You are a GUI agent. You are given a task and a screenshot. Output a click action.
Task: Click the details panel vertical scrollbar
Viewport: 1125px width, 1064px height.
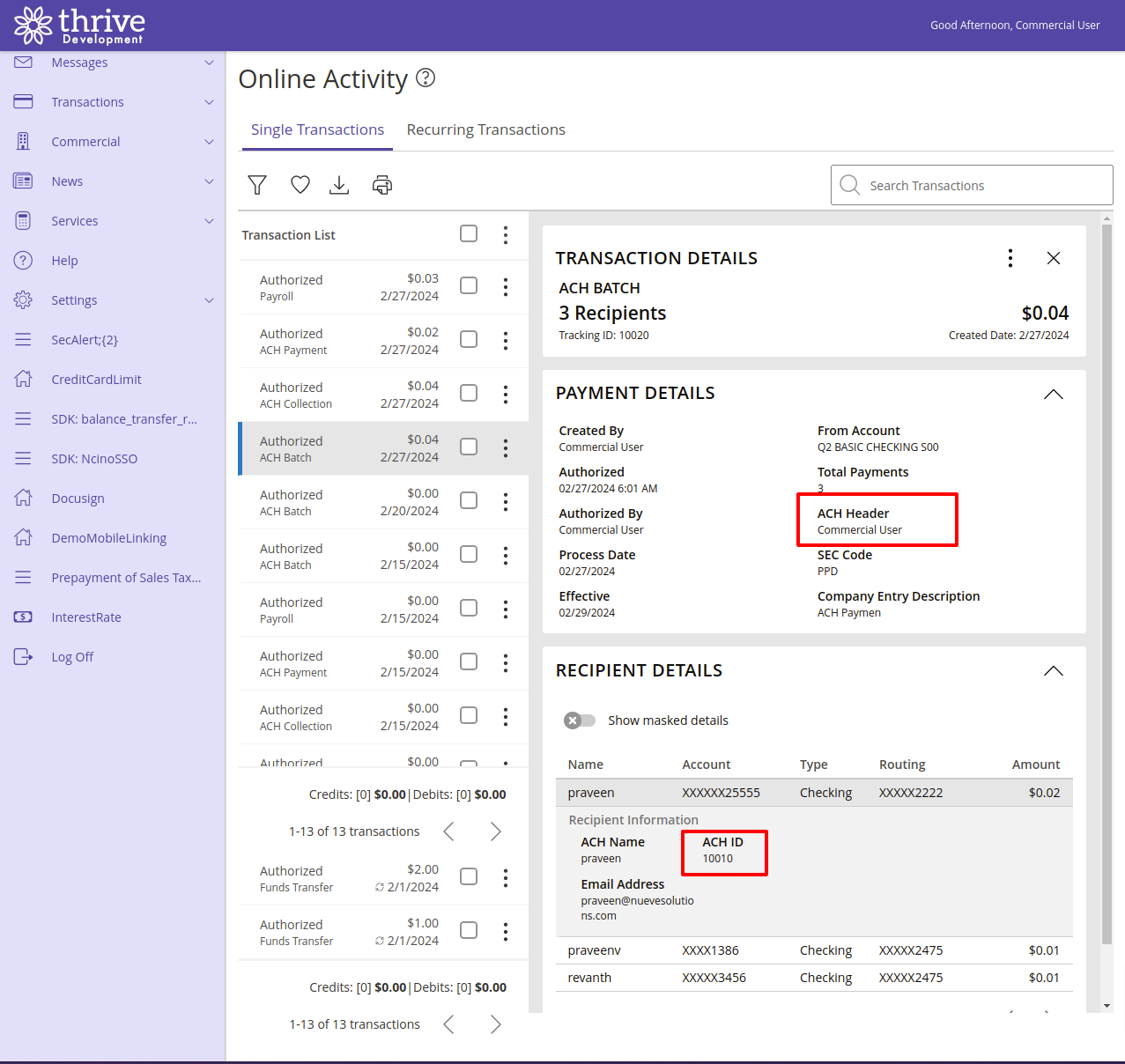click(1106, 583)
